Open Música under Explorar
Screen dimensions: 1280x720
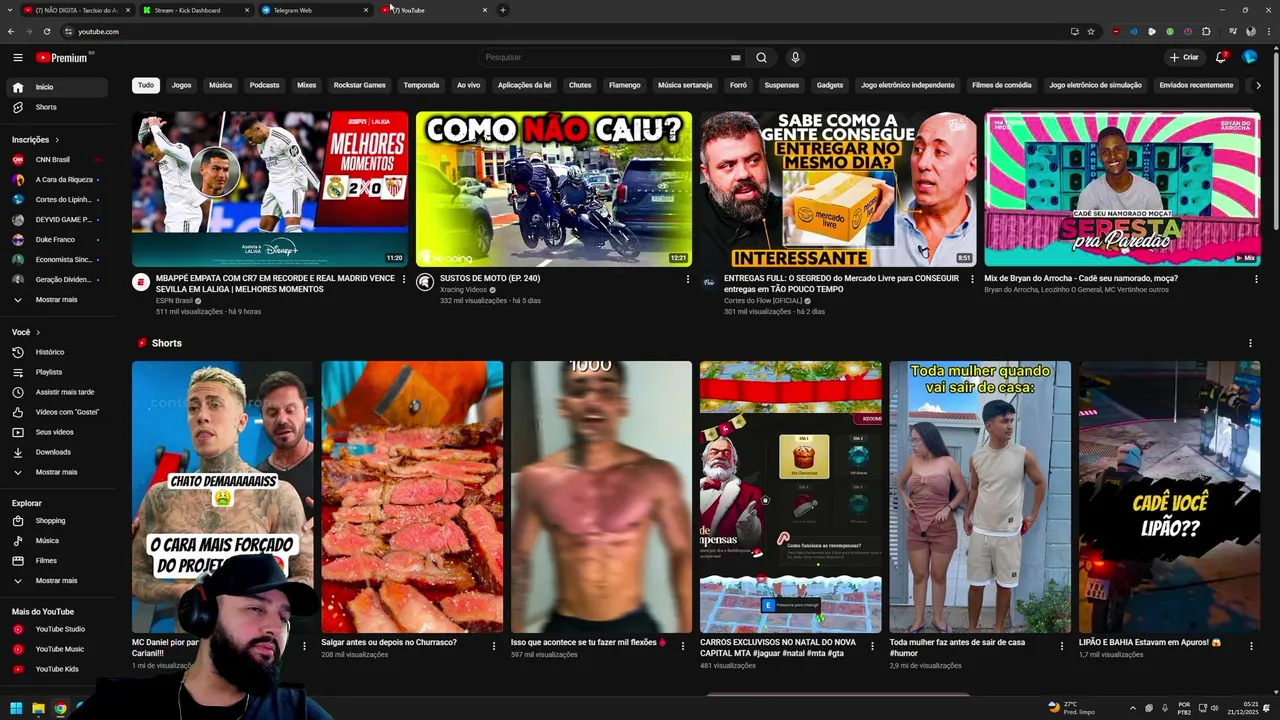(58, 541)
